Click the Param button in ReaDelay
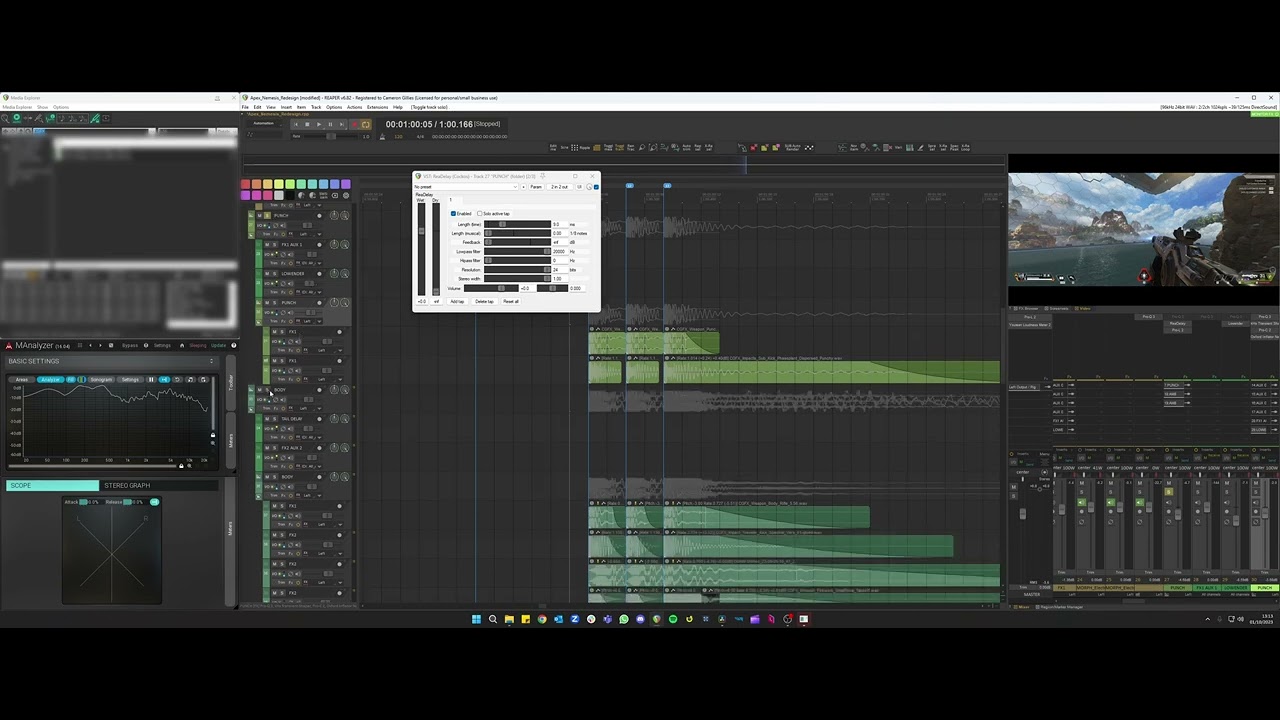Image resolution: width=1280 pixels, height=720 pixels. click(536, 187)
